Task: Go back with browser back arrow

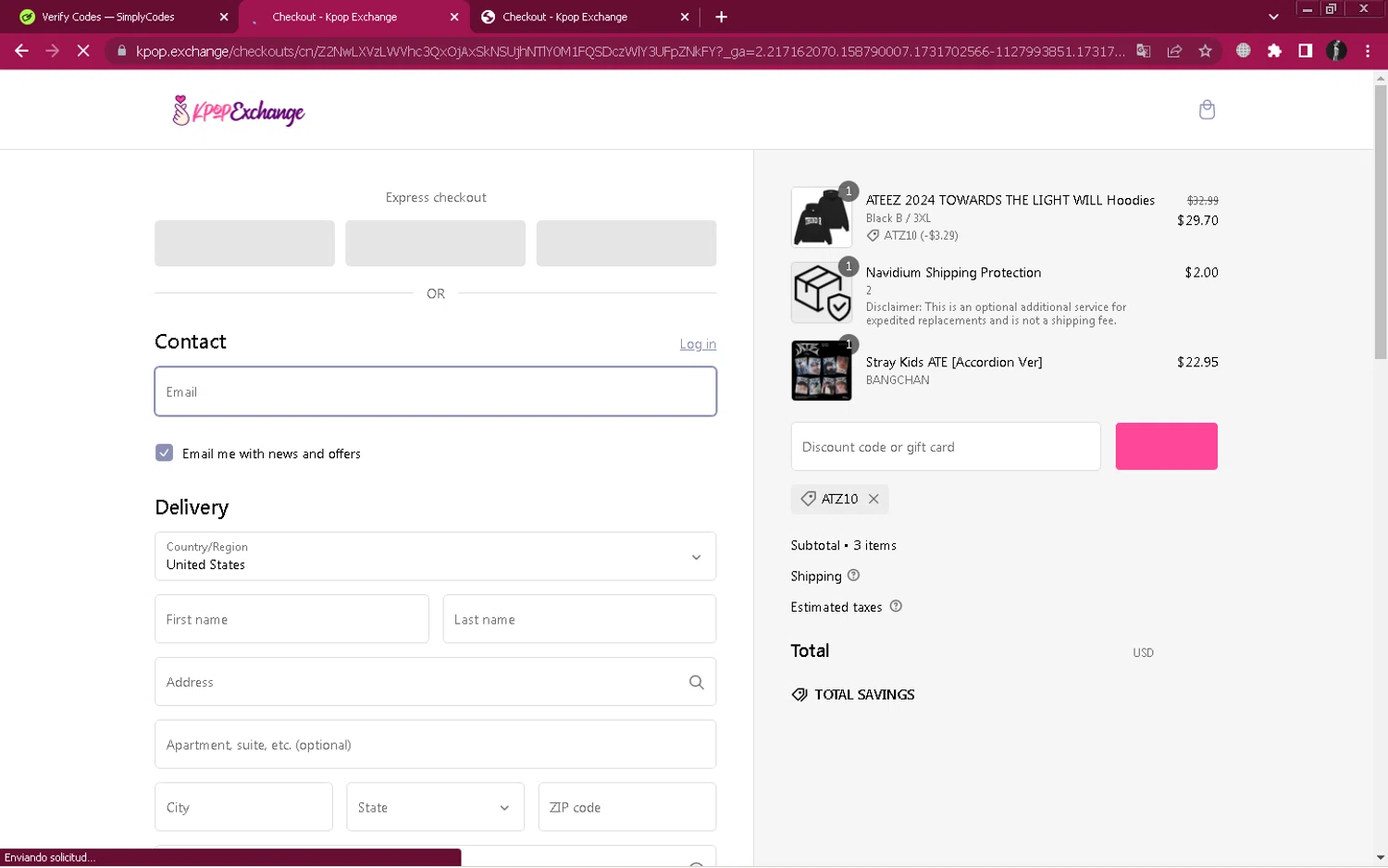Action: tap(21, 51)
